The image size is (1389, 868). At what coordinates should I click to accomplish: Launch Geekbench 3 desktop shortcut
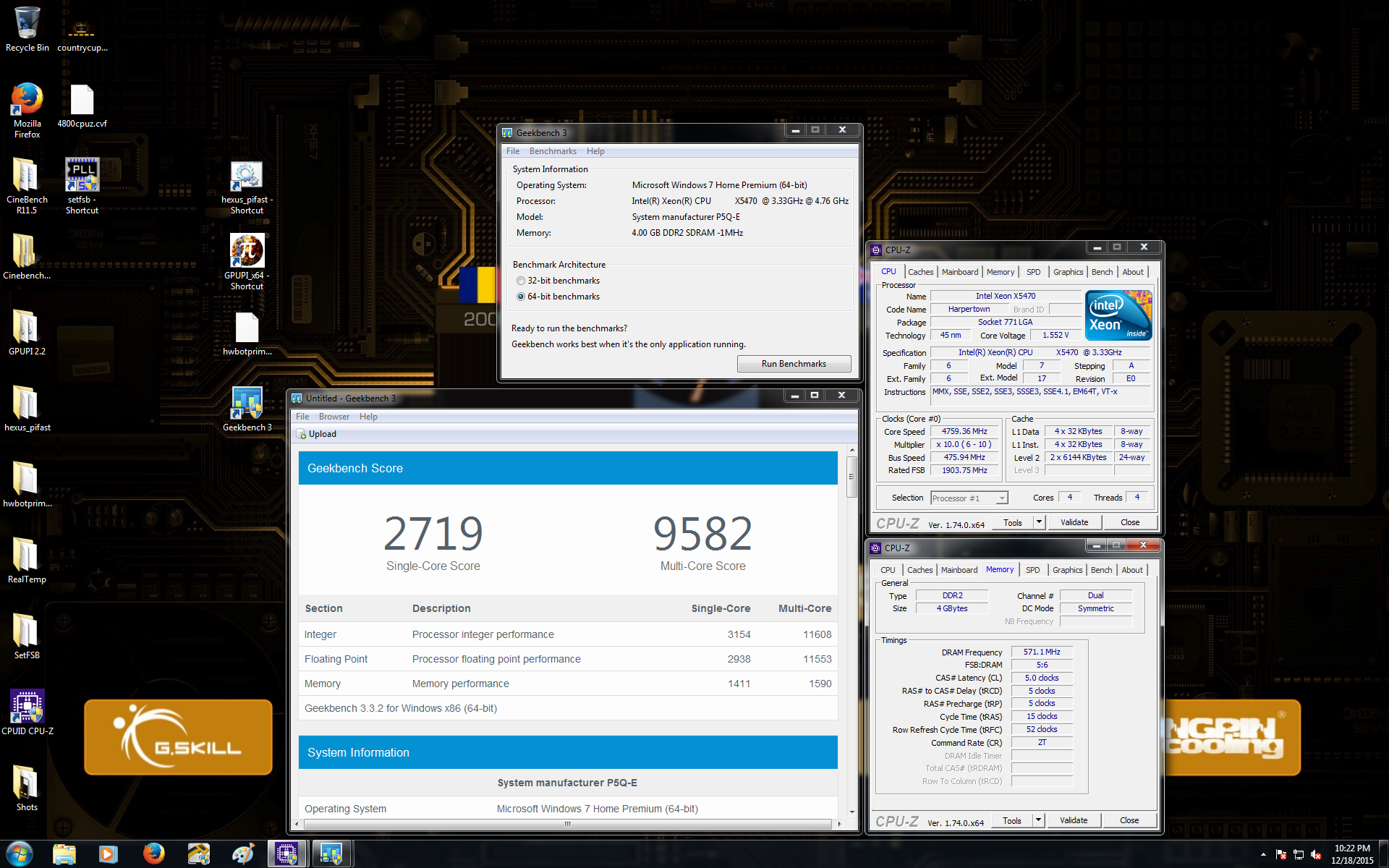tap(247, 409)
